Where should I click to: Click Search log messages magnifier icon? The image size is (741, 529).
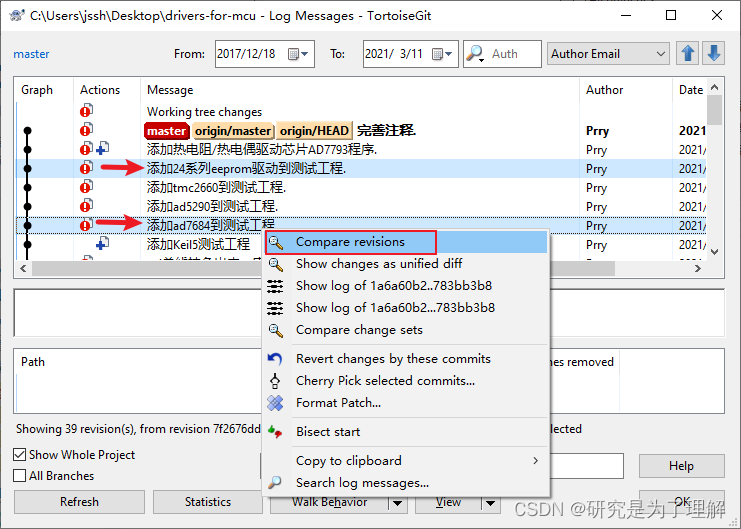(x=275, y=483)
